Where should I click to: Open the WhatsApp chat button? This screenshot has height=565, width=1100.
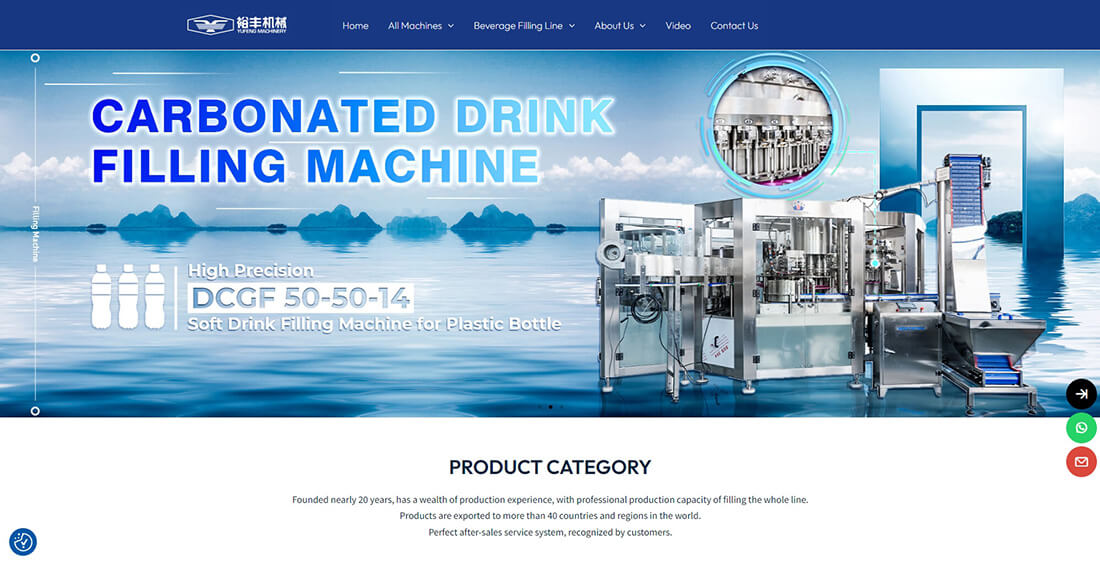tap(1081, 427)
